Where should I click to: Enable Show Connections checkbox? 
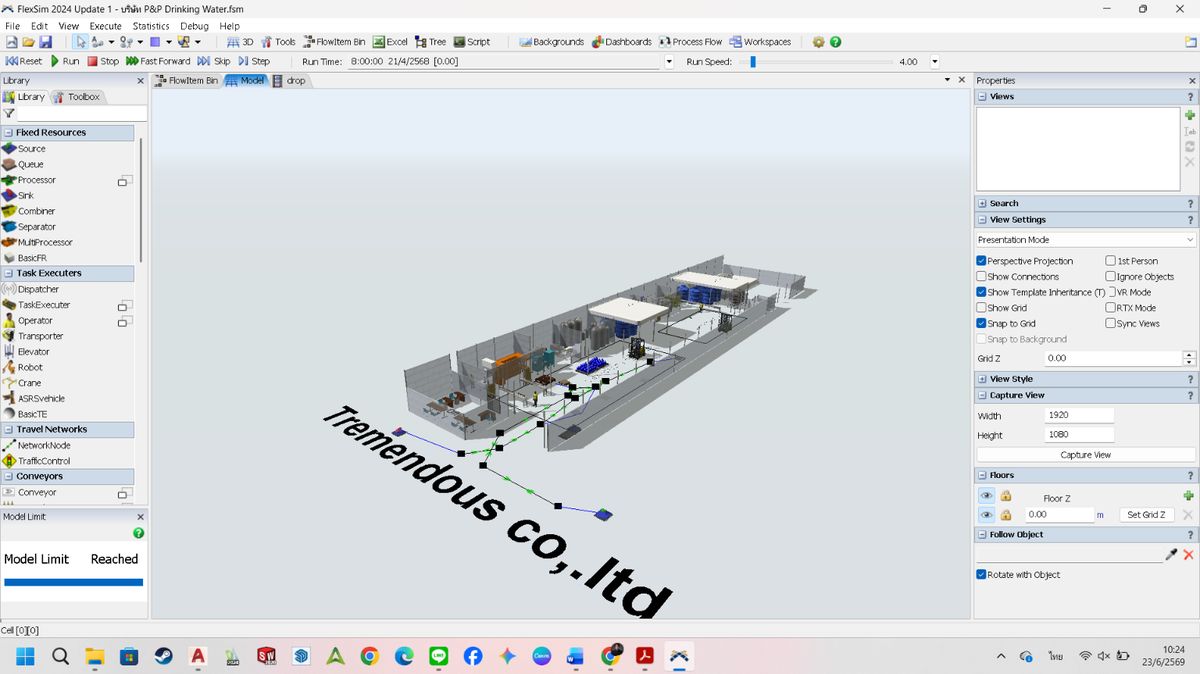point(981,277)
